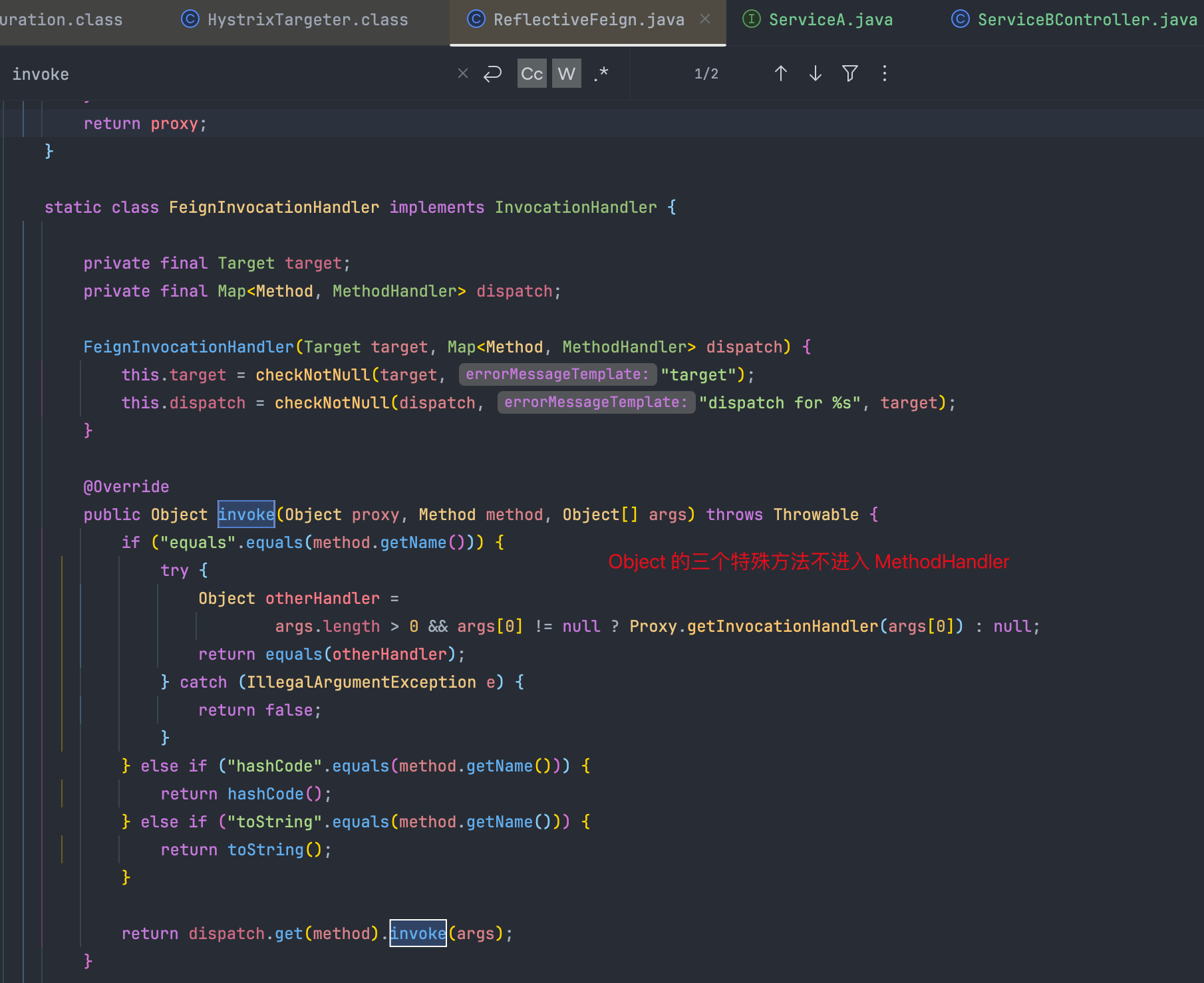Open the partially visible uration.class tab
The image size is (1204, 983).
pos(61,20)
